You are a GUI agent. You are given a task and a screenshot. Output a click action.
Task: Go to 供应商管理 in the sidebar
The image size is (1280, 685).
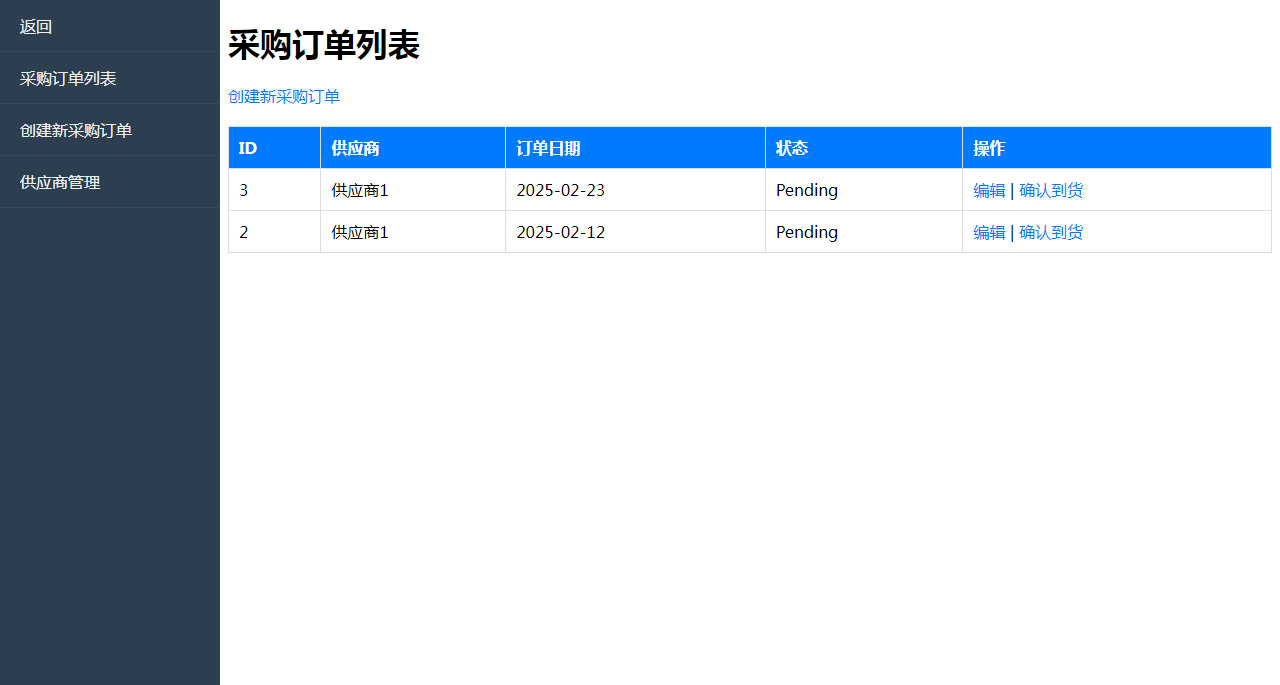click(60, 183)
